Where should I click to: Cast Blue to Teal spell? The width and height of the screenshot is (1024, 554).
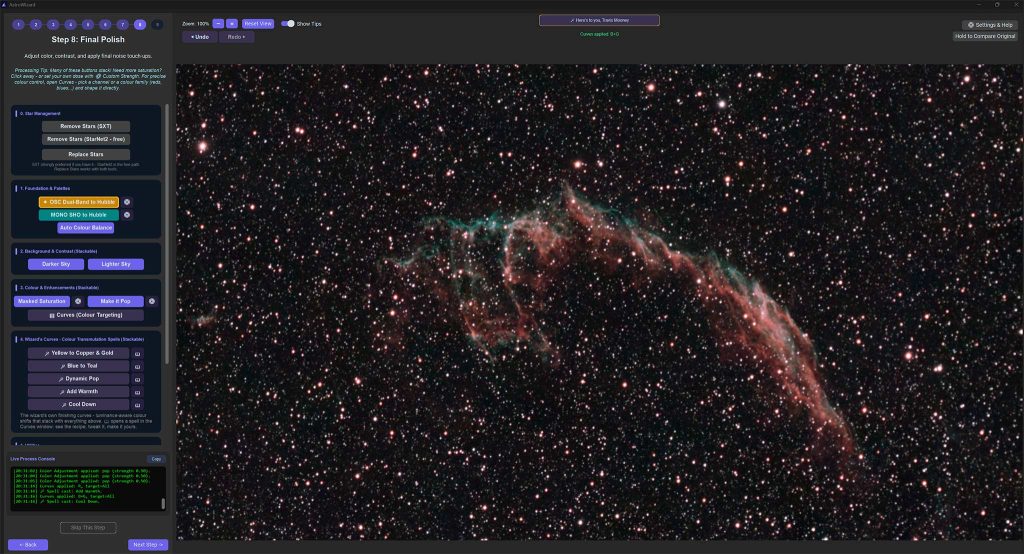pos(78,367)
